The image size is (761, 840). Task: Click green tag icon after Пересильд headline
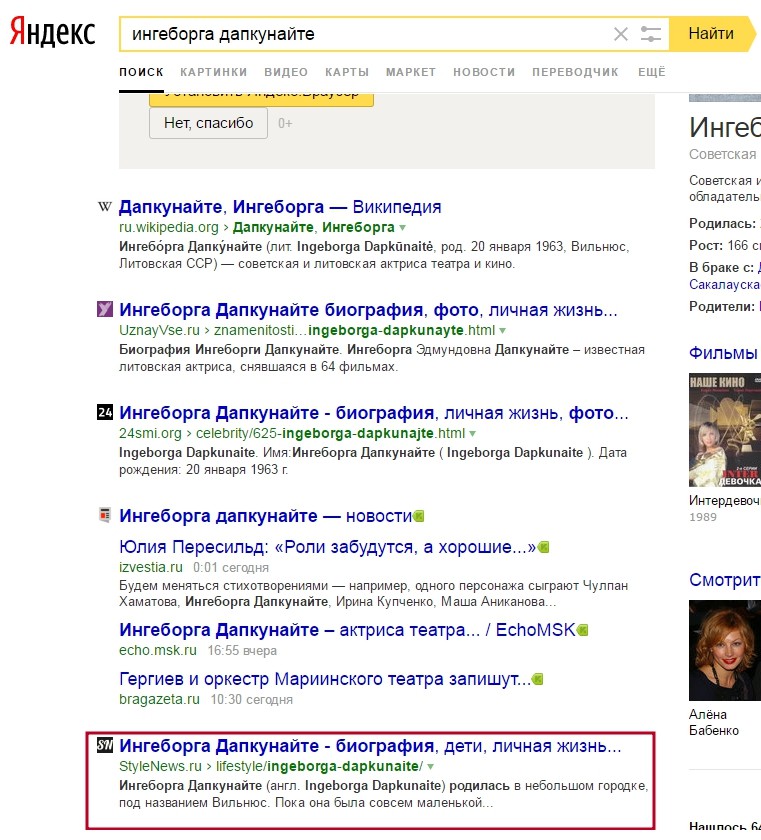(543, 548)
